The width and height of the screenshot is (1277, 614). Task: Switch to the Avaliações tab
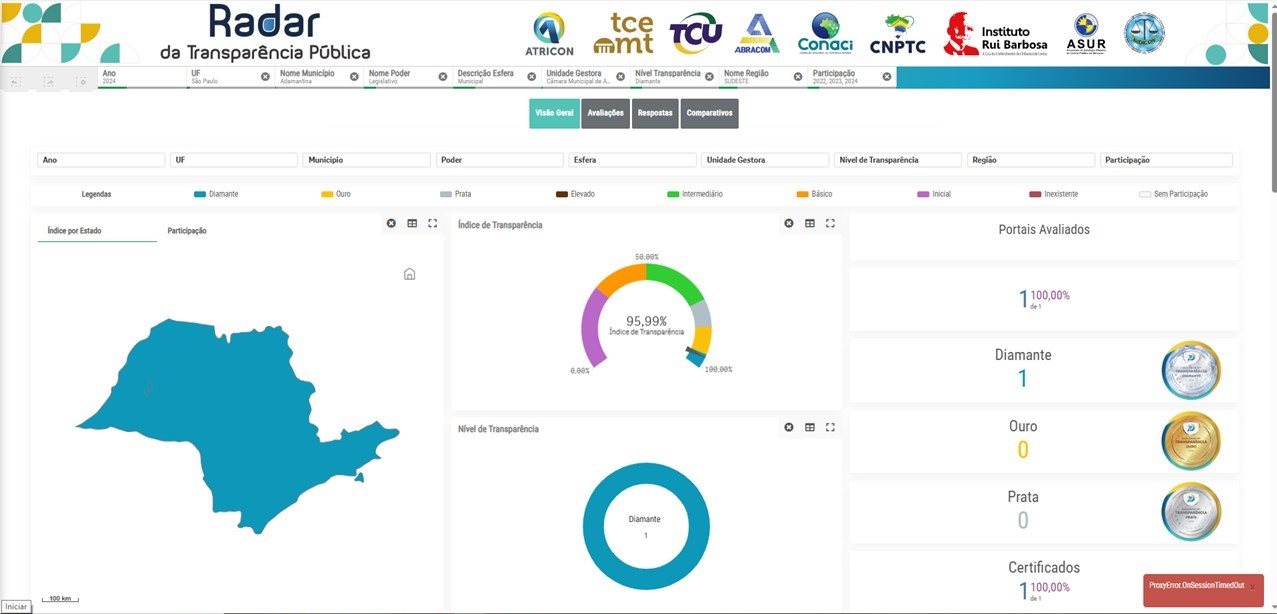point(605,113)
